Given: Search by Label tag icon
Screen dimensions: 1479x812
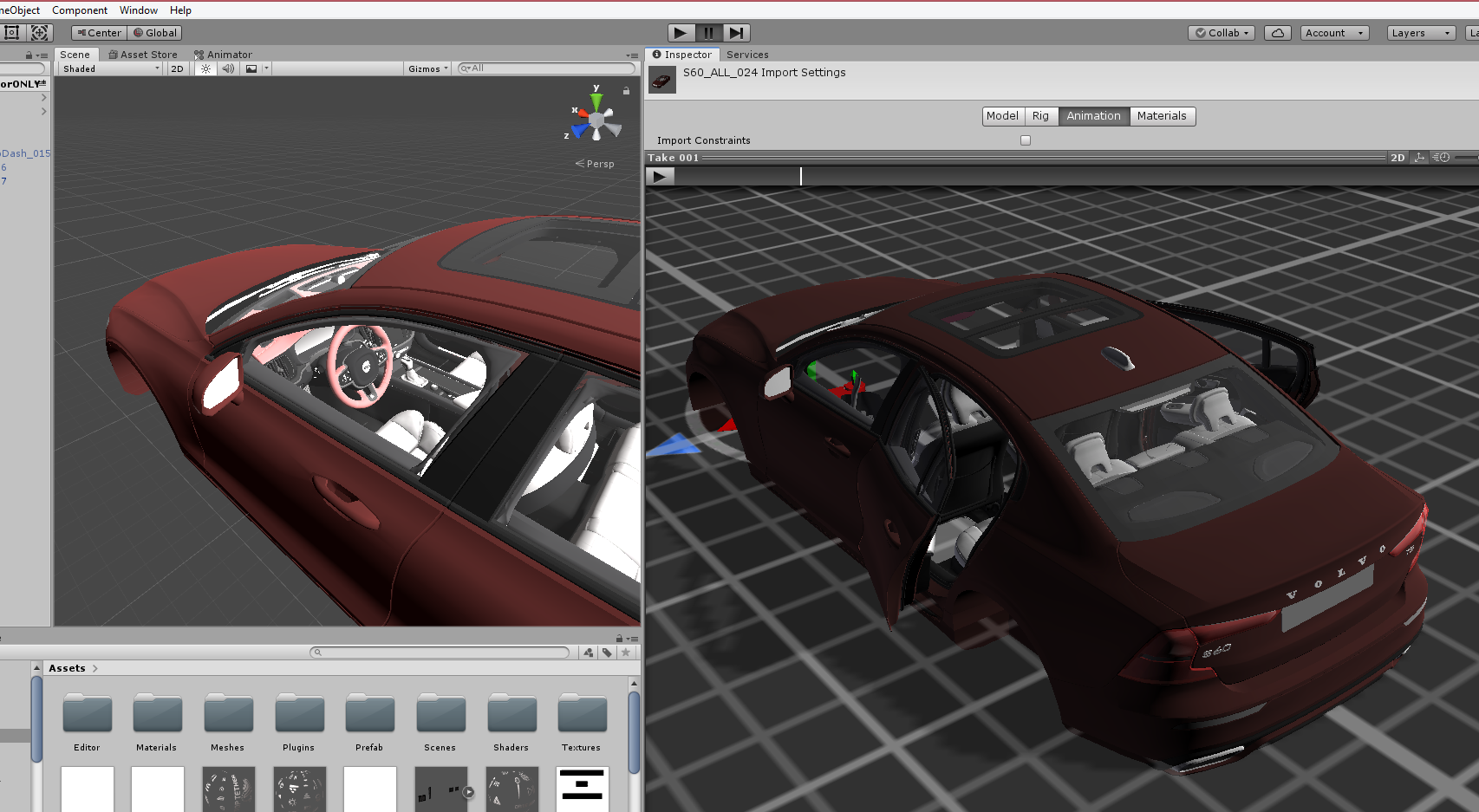Looking at the screenshot, I should point(607,653).
